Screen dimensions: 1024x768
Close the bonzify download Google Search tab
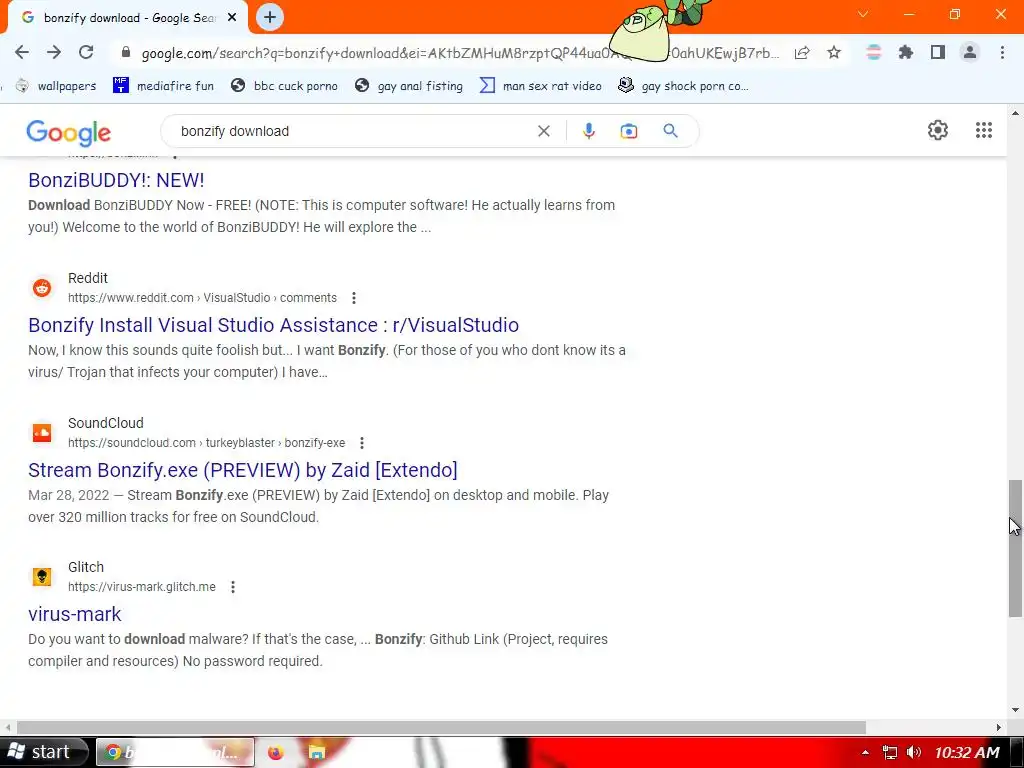coord(232,18)
